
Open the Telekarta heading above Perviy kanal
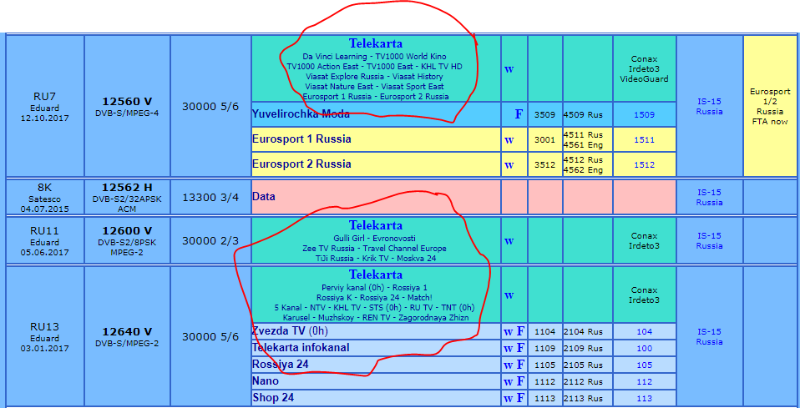(x=376, y=274)
